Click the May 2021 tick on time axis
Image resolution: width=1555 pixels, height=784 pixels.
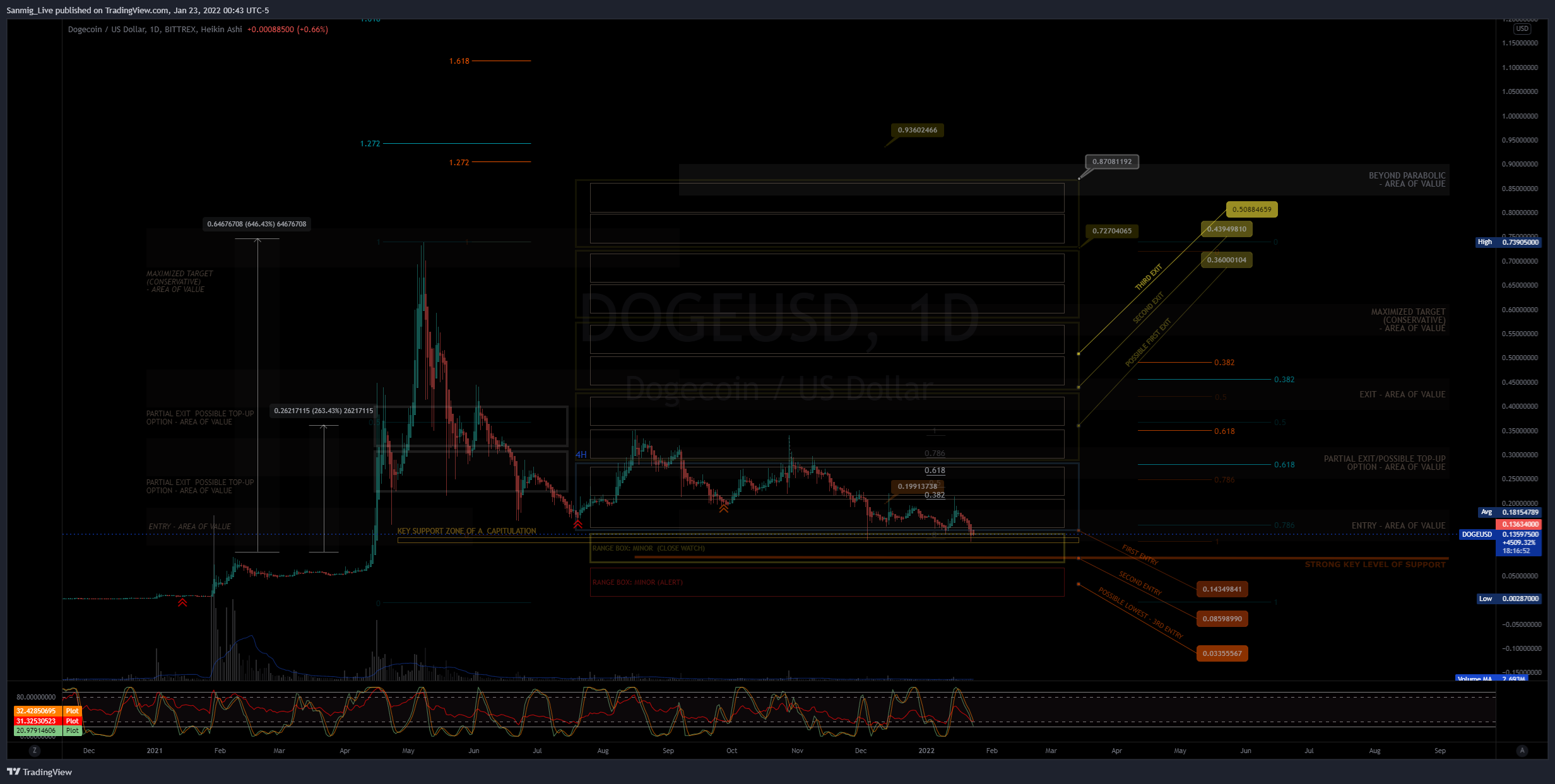408,751
